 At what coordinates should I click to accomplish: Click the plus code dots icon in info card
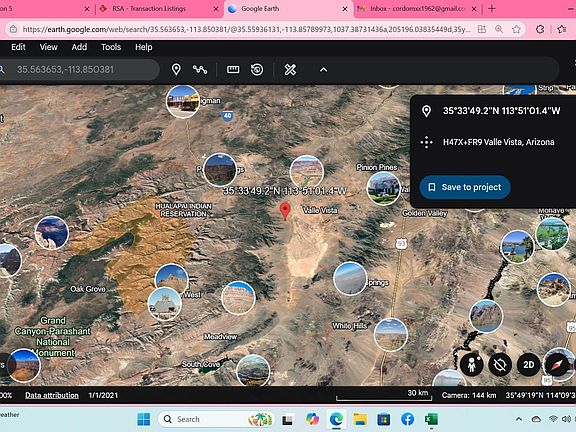426,142
